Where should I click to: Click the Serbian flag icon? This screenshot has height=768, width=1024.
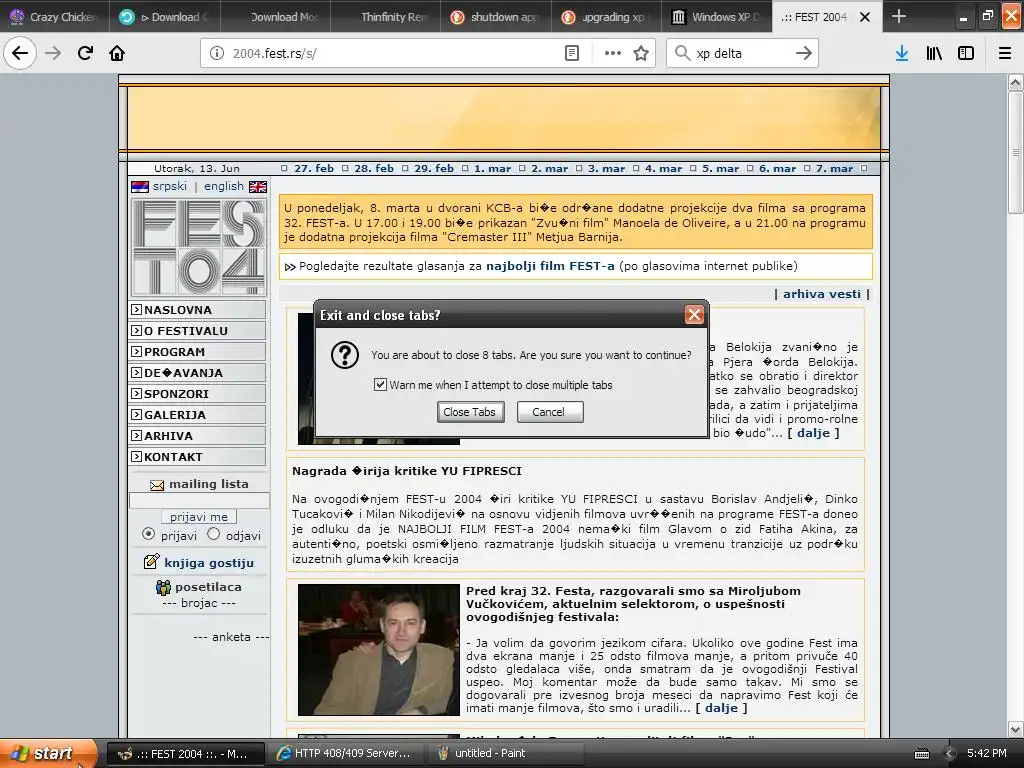click(x=140, y=187)
